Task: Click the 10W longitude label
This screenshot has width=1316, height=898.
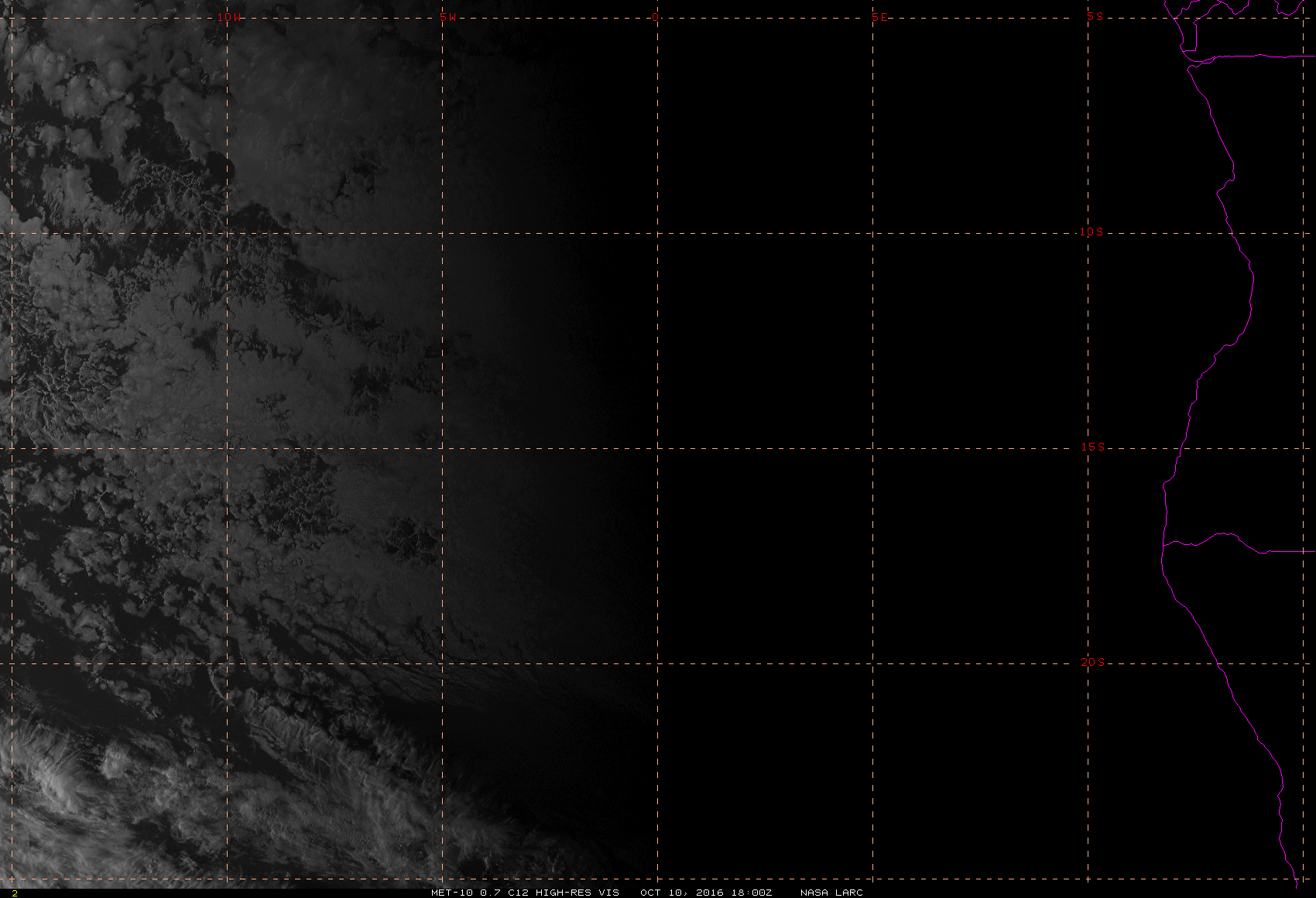Action: [x=228, y=17]
